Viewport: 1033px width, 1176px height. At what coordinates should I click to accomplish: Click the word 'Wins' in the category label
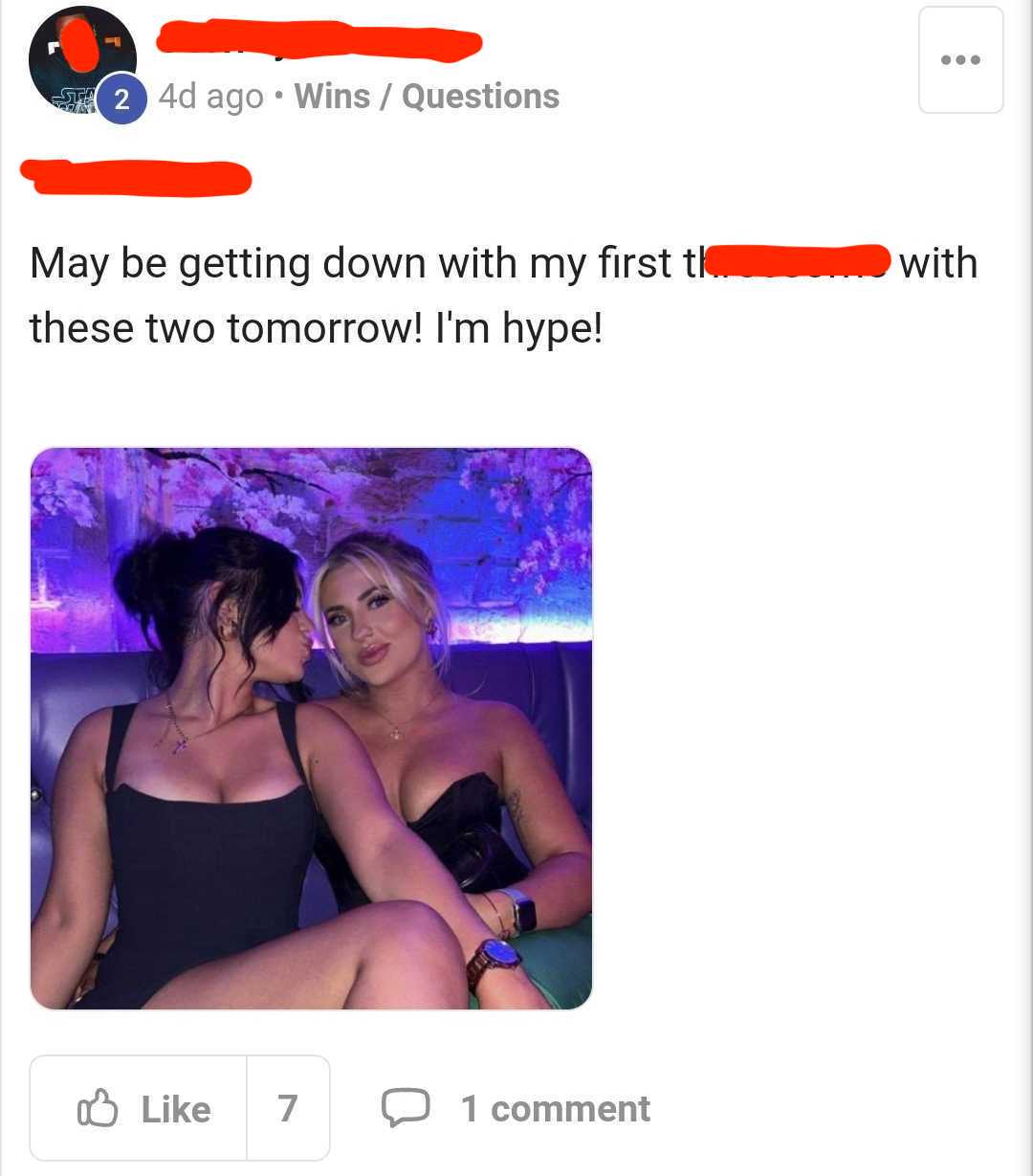(332, 96)
